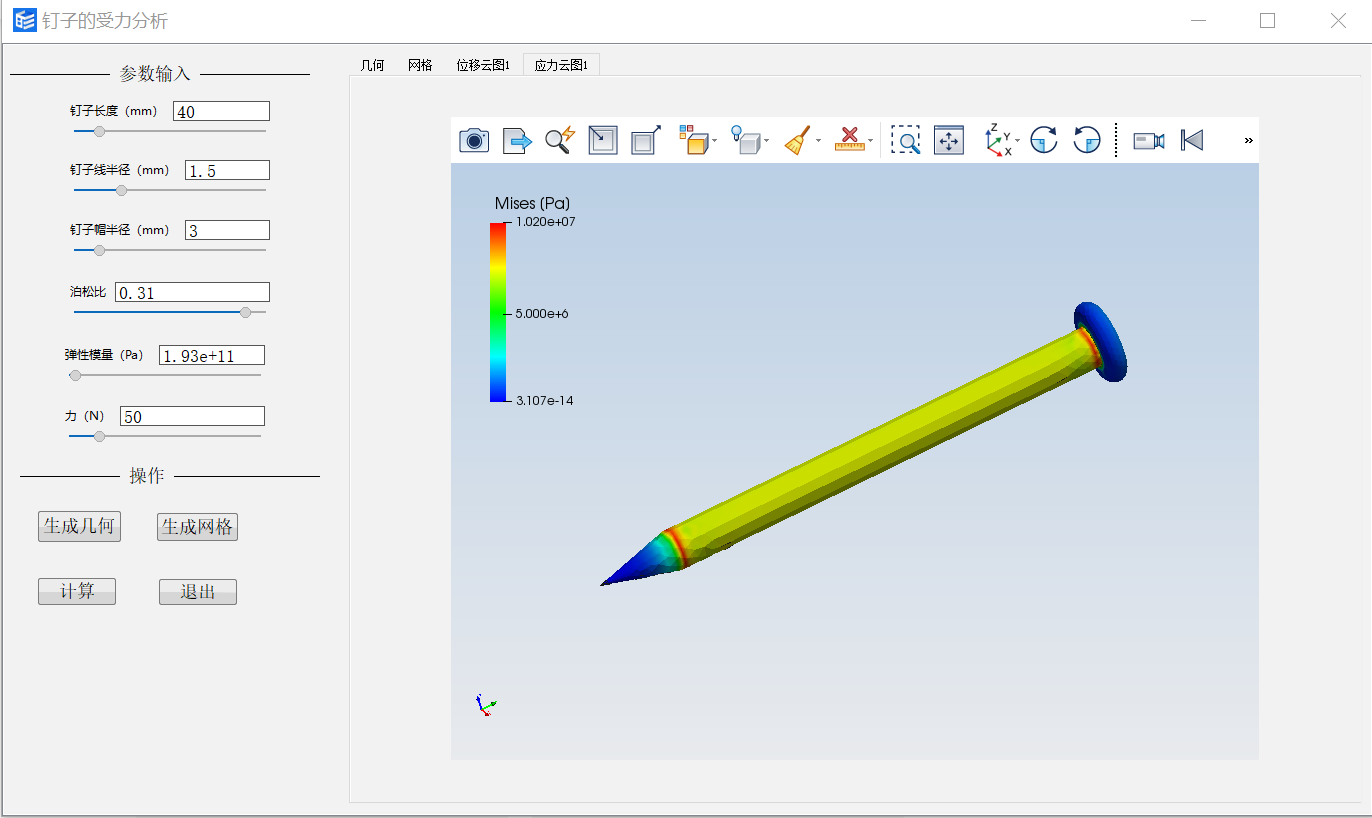Click the XYZ axis triad in the viewport
Screen dimensions: 1372x818
485,705
